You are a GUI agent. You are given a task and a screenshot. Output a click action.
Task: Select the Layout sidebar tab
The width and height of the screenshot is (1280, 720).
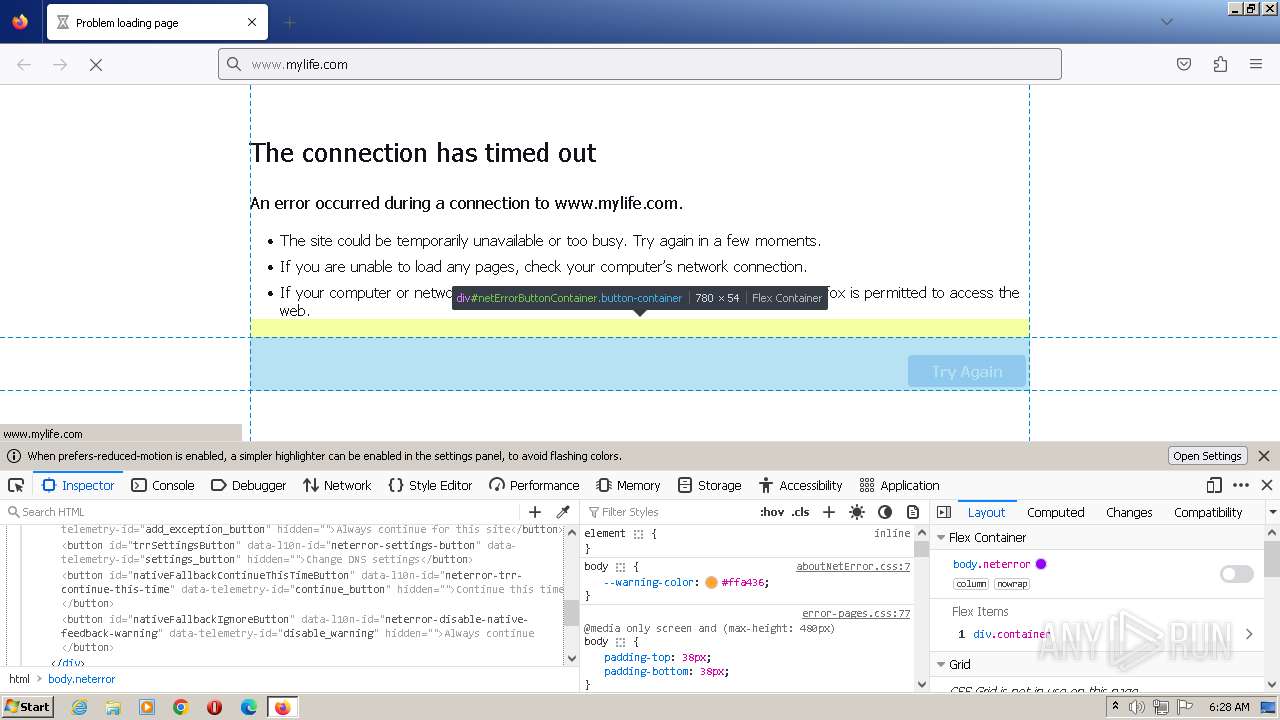[986, 512]
